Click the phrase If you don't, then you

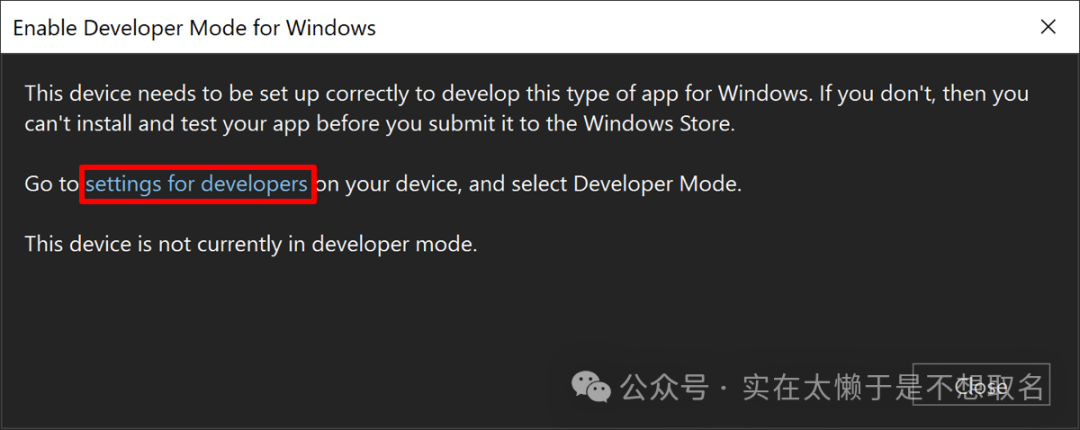tap(926, 94)
